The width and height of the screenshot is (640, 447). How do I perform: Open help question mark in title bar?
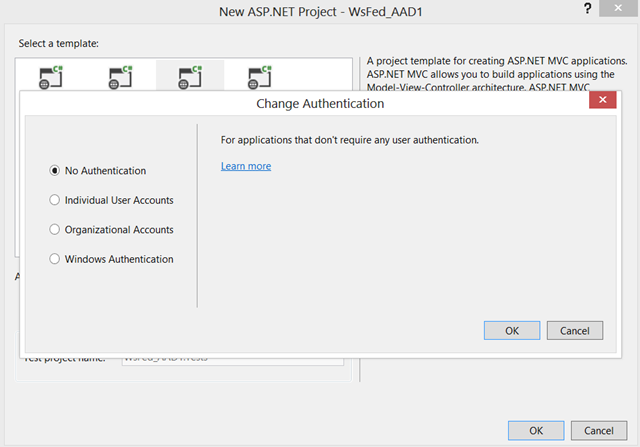pos(587,8)
